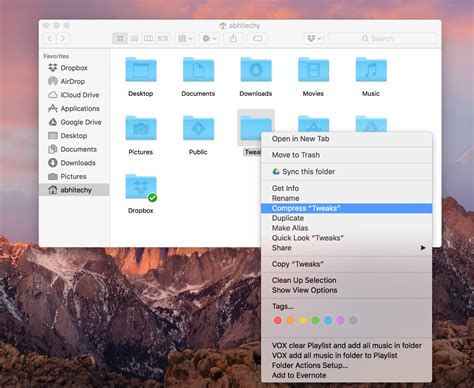Screen dimensions: 474x388
Task: Click the Share toolbar icon
Action: pyautogui.click(x=233, y=39)
